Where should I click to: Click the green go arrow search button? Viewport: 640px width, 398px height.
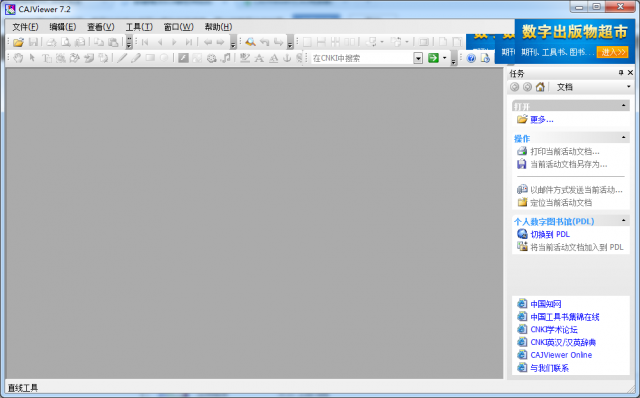pyautogui.click(x=433, y=58)
